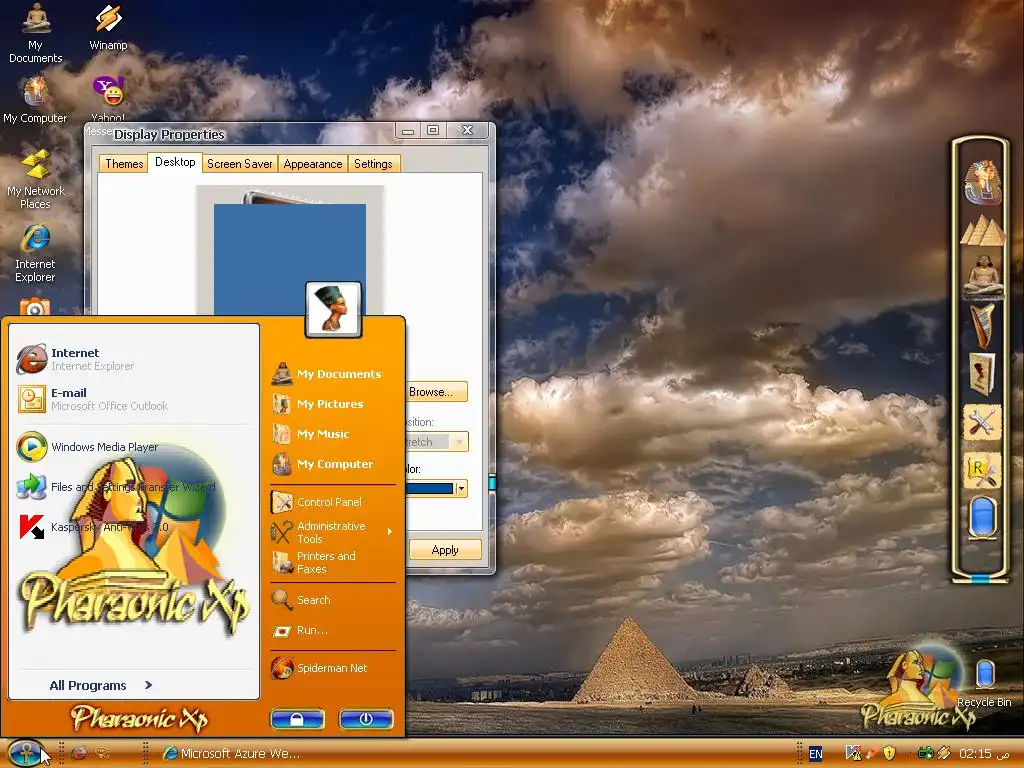
Task: Click Apply in Display Properties
Action: [445, 550]
